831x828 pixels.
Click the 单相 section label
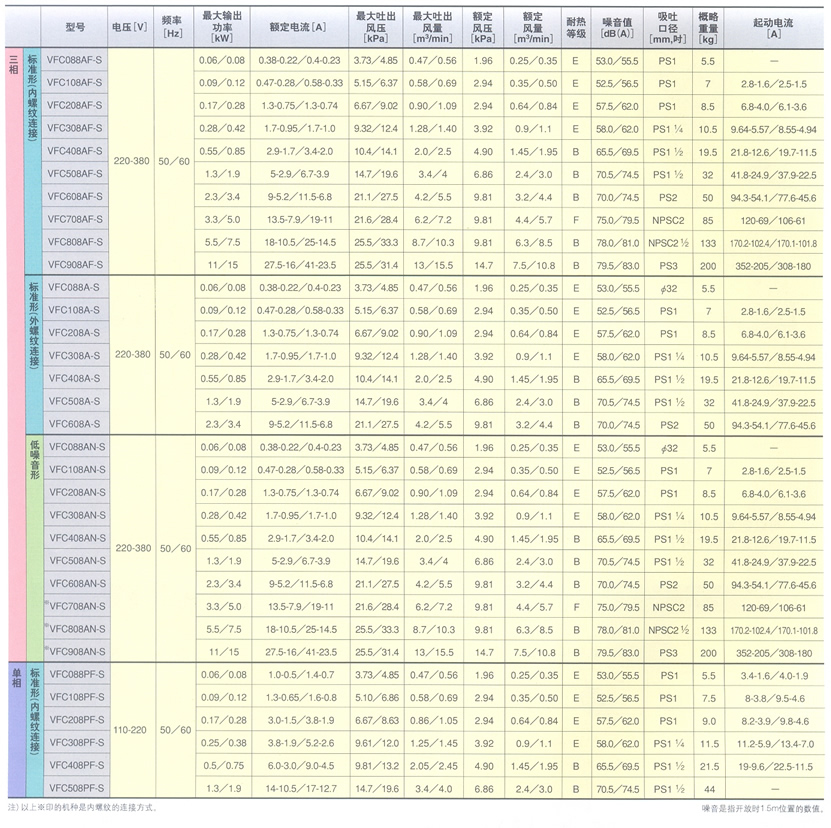(16, 677)
